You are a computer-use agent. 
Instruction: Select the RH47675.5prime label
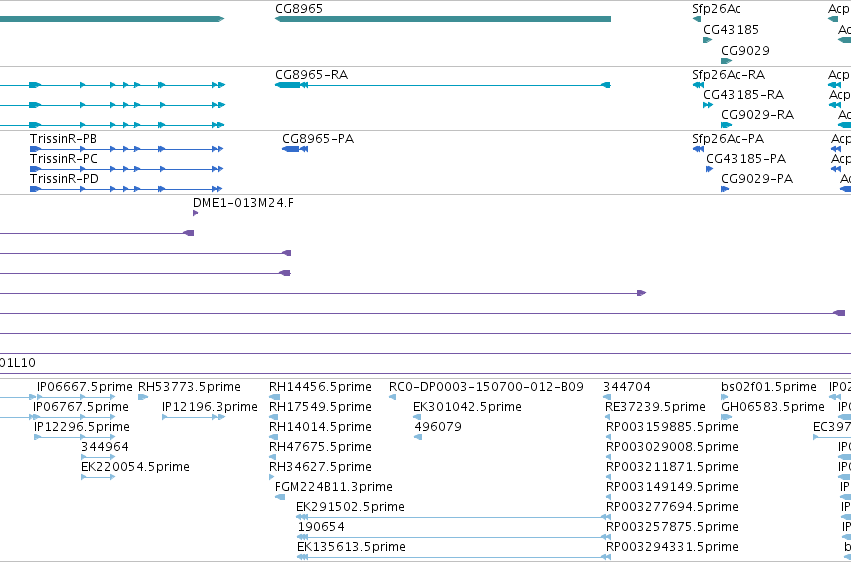(x=320, y=447)
